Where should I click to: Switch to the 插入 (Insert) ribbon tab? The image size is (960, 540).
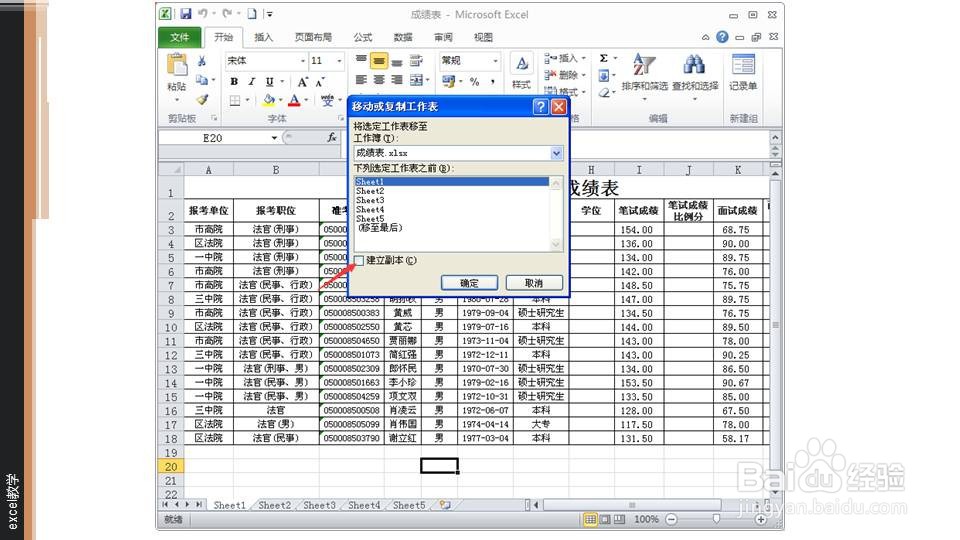pyautogui.click(x=263, y=37)
